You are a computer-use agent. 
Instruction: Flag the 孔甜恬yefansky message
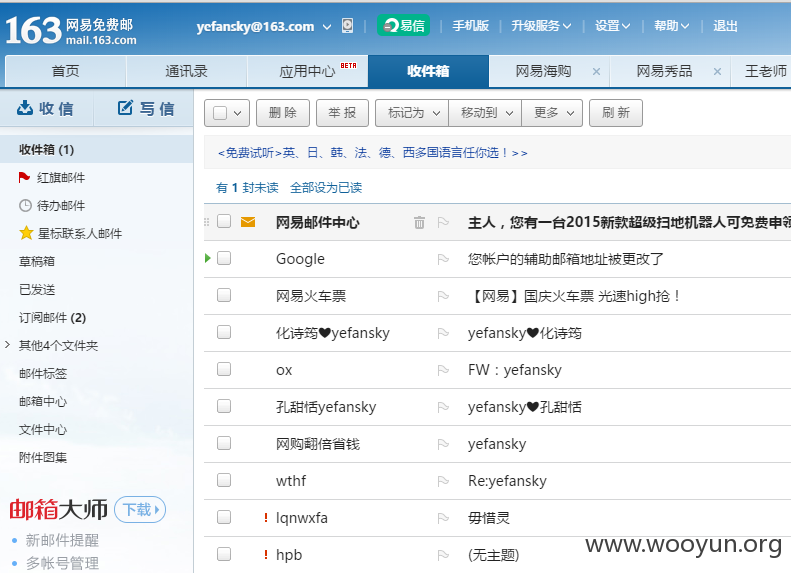coord(443,407)
